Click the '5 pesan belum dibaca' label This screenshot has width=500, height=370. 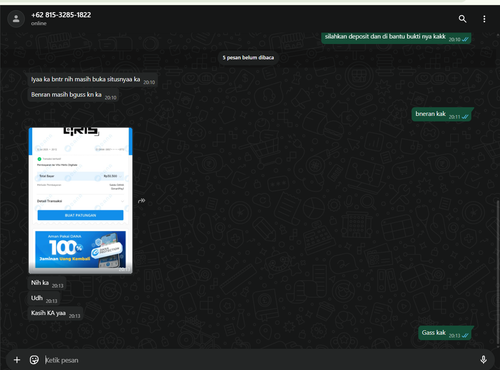(x=248, y=58)
